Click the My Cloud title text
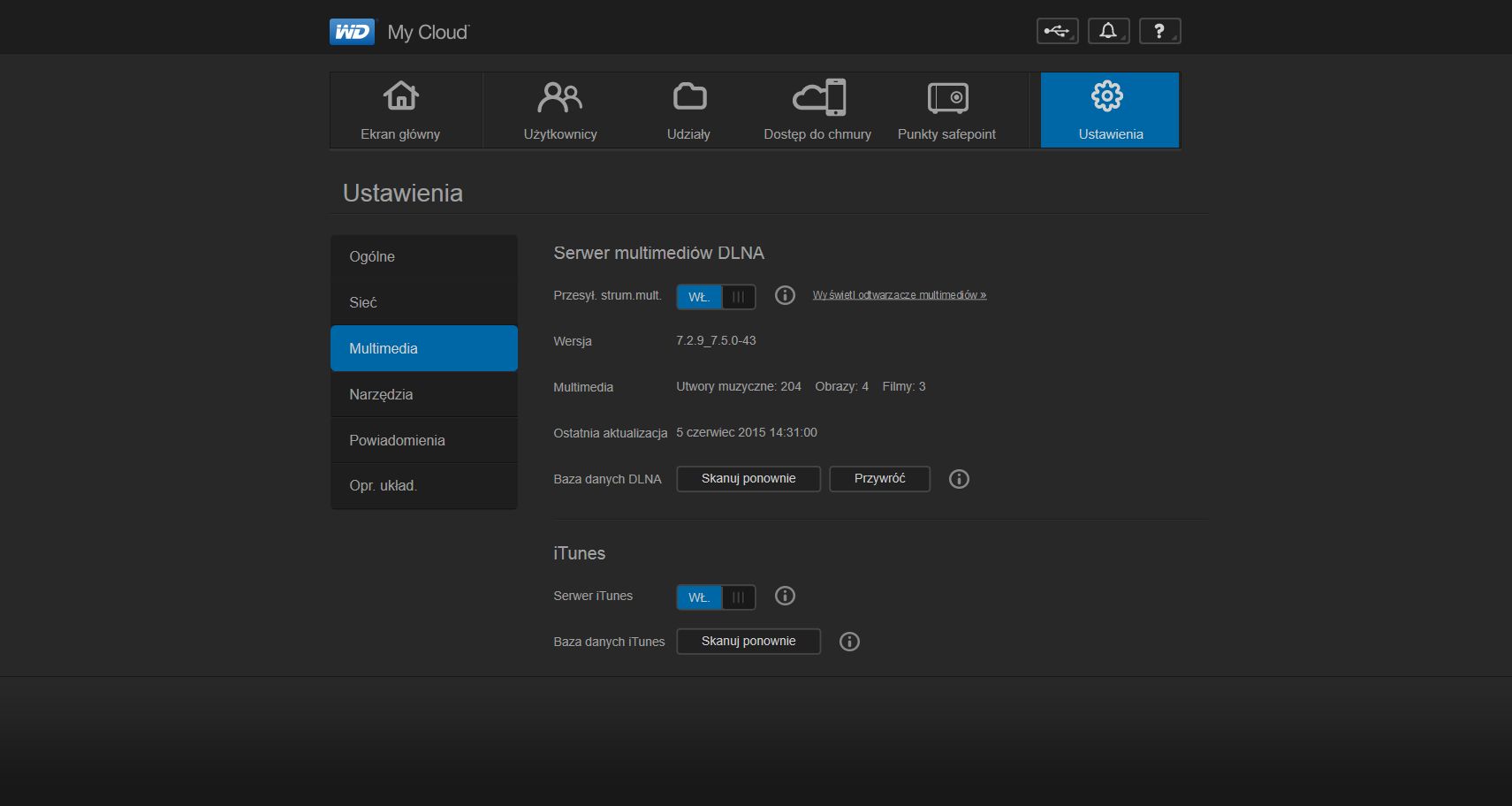Viewport: 1512px width, 806px height. pos(429,33)
